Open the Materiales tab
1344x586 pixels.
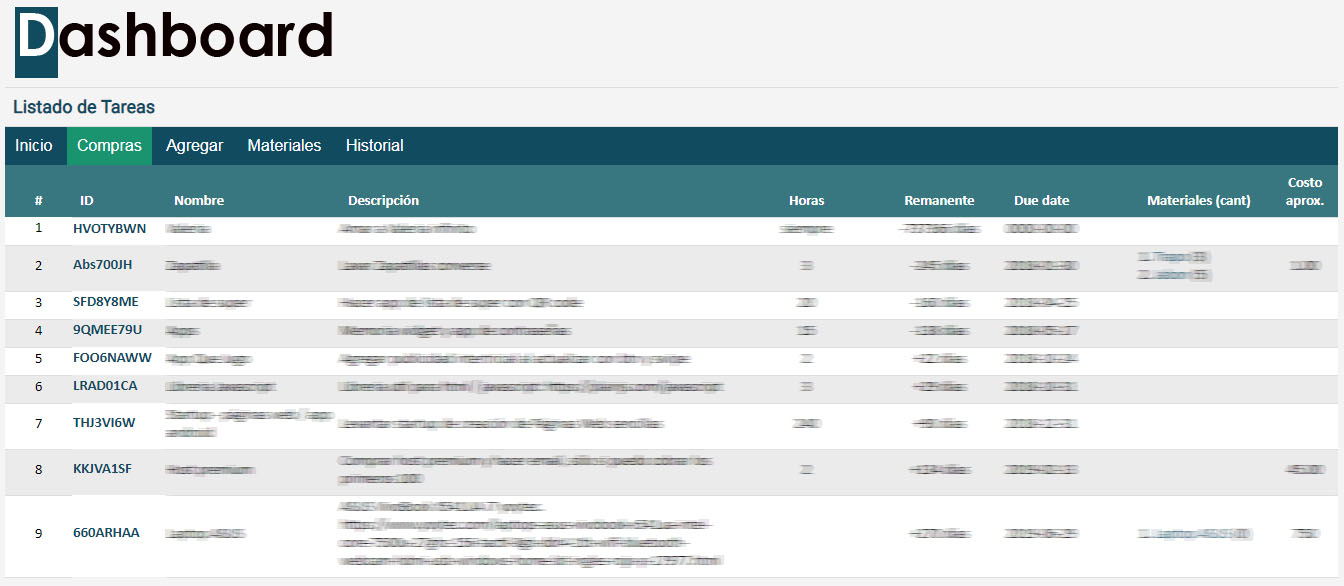click(284, 146)
